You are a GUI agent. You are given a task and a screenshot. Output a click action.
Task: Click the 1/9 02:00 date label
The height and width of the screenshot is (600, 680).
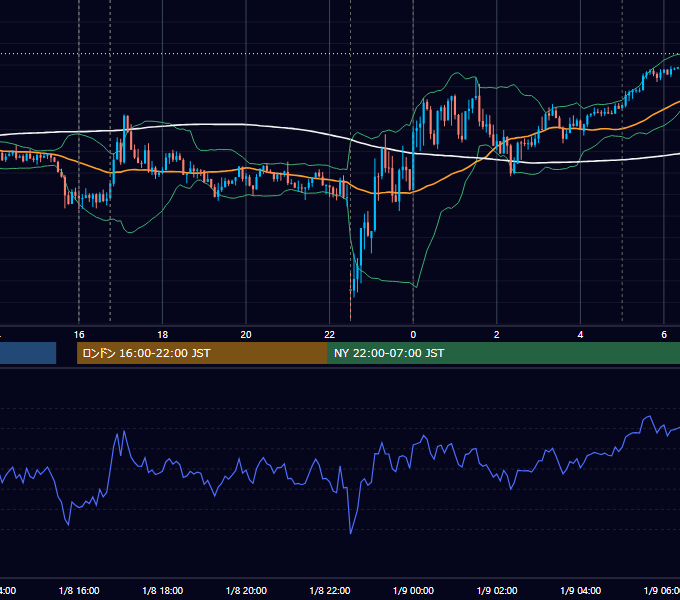coord(497,590)
